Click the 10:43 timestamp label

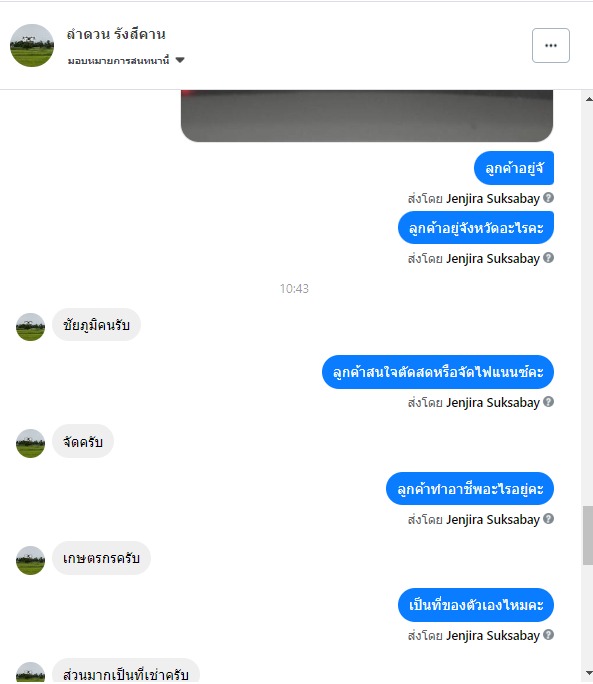[x=294, y=288]
